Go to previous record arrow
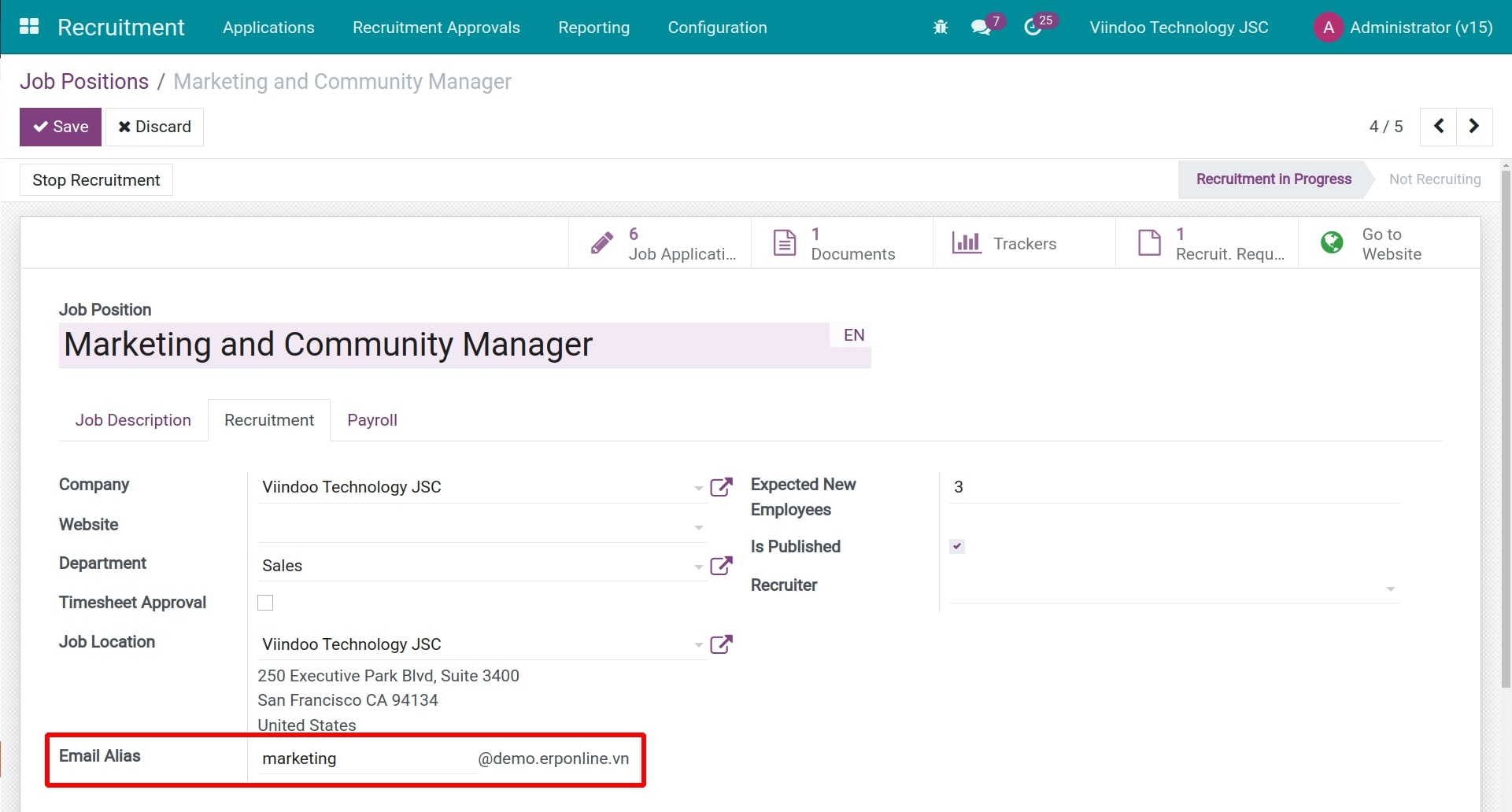Screen dimensions: 1512x812 tap(1438, 127)
